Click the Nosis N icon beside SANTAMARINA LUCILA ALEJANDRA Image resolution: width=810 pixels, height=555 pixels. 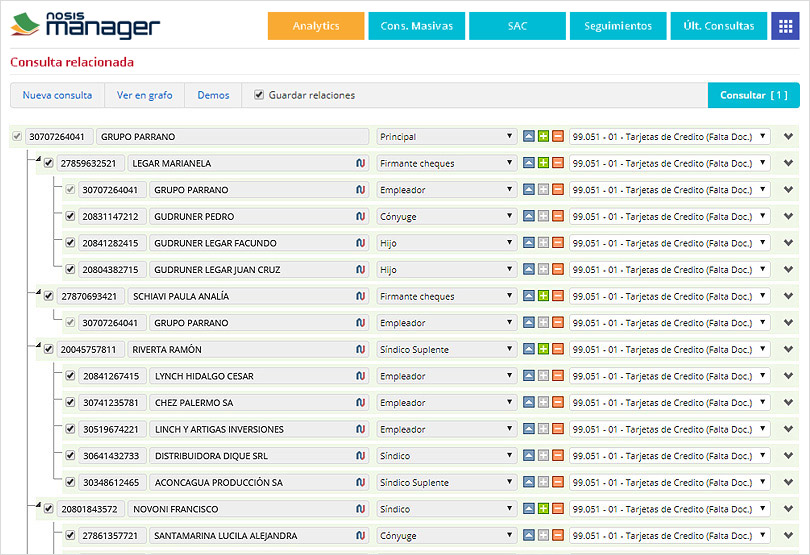361,535
